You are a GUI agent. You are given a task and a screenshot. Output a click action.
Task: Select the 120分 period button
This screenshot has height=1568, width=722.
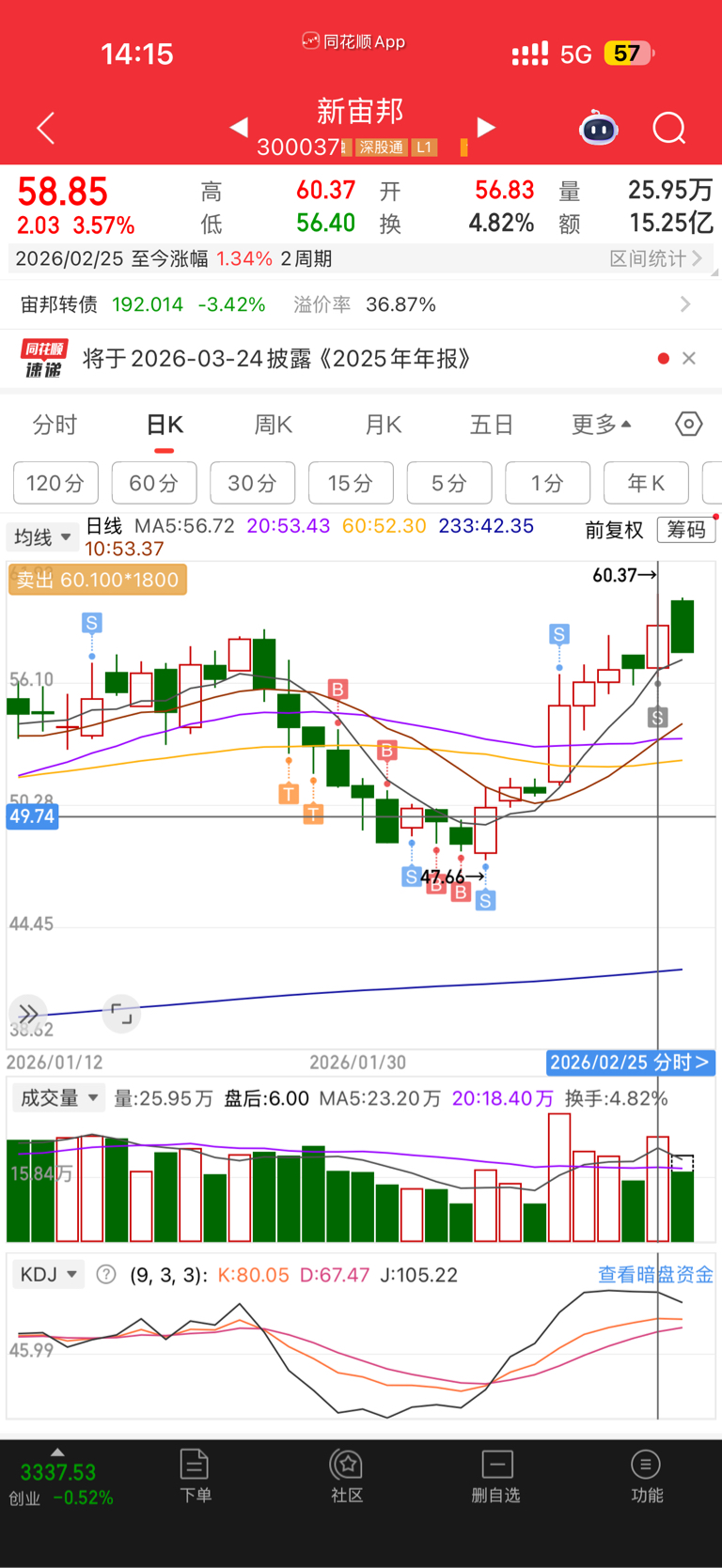point(55,483)
